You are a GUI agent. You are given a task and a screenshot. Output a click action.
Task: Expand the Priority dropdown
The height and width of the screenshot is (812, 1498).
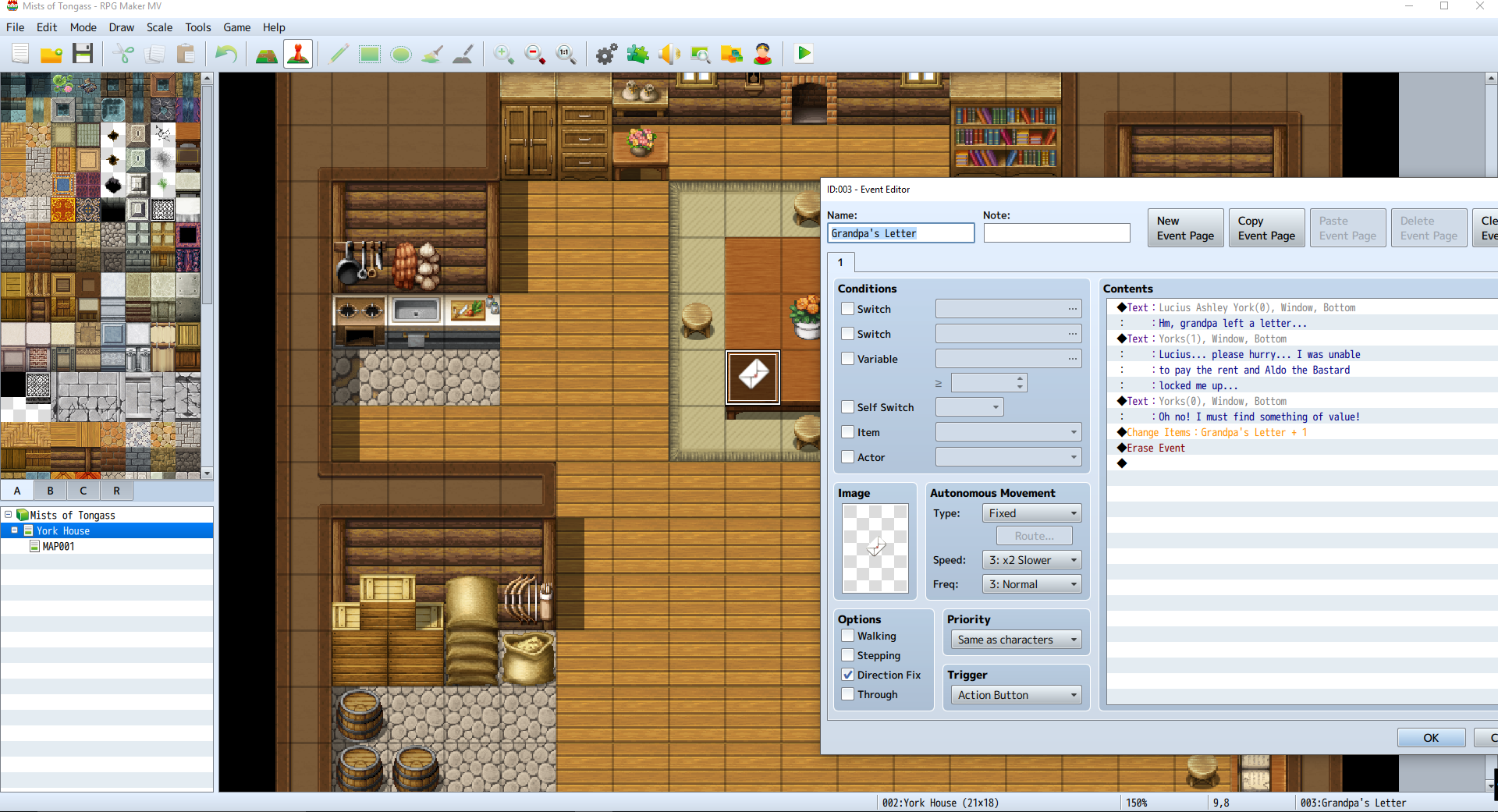[1016, 640]
